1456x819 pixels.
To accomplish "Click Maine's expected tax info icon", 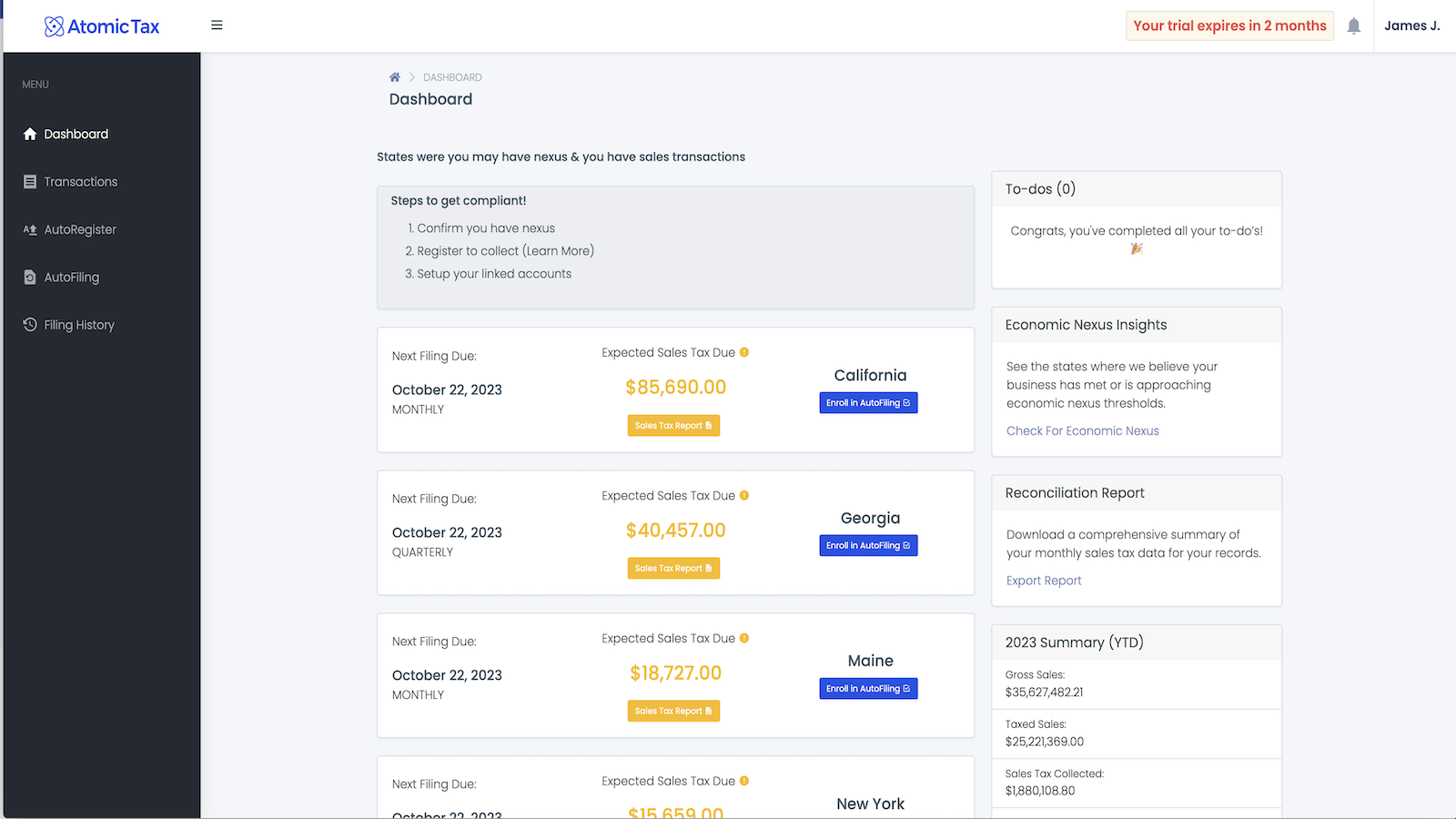I will coord(744,638).
